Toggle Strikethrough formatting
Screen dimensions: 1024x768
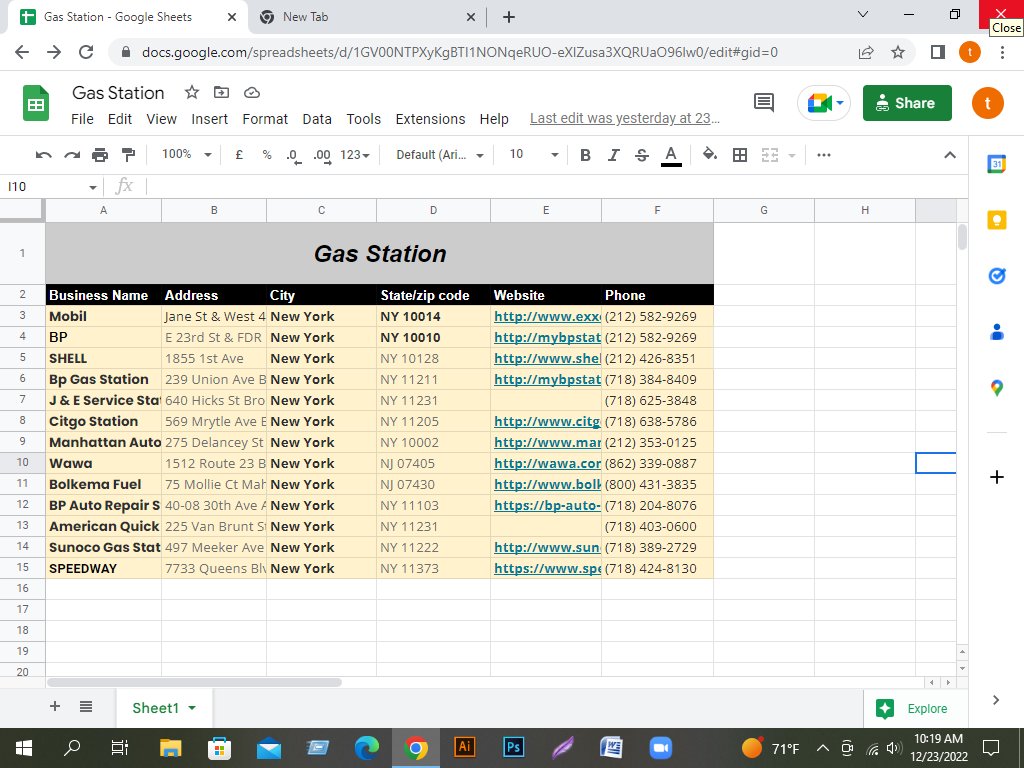641,155
